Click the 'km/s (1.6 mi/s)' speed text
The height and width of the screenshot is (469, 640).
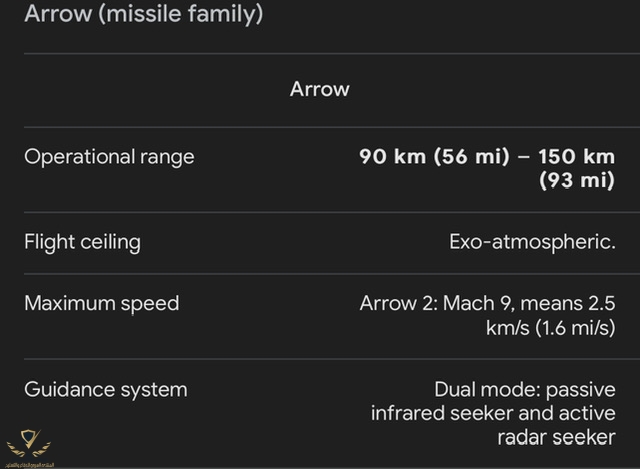click(x=550, y=328)
